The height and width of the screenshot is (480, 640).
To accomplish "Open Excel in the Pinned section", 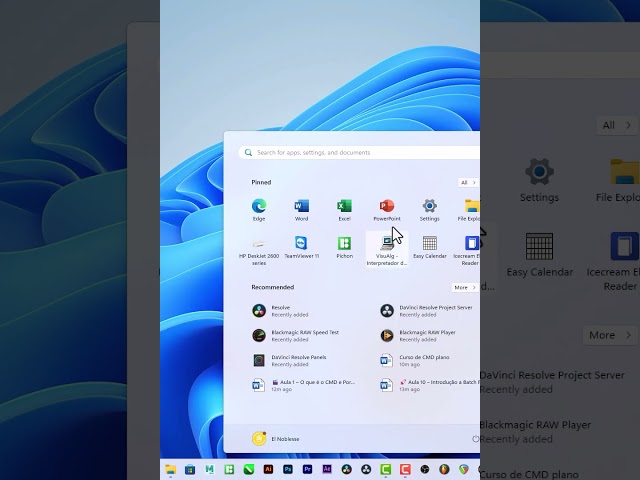I will pyautogui.click(x=344, y=210).
